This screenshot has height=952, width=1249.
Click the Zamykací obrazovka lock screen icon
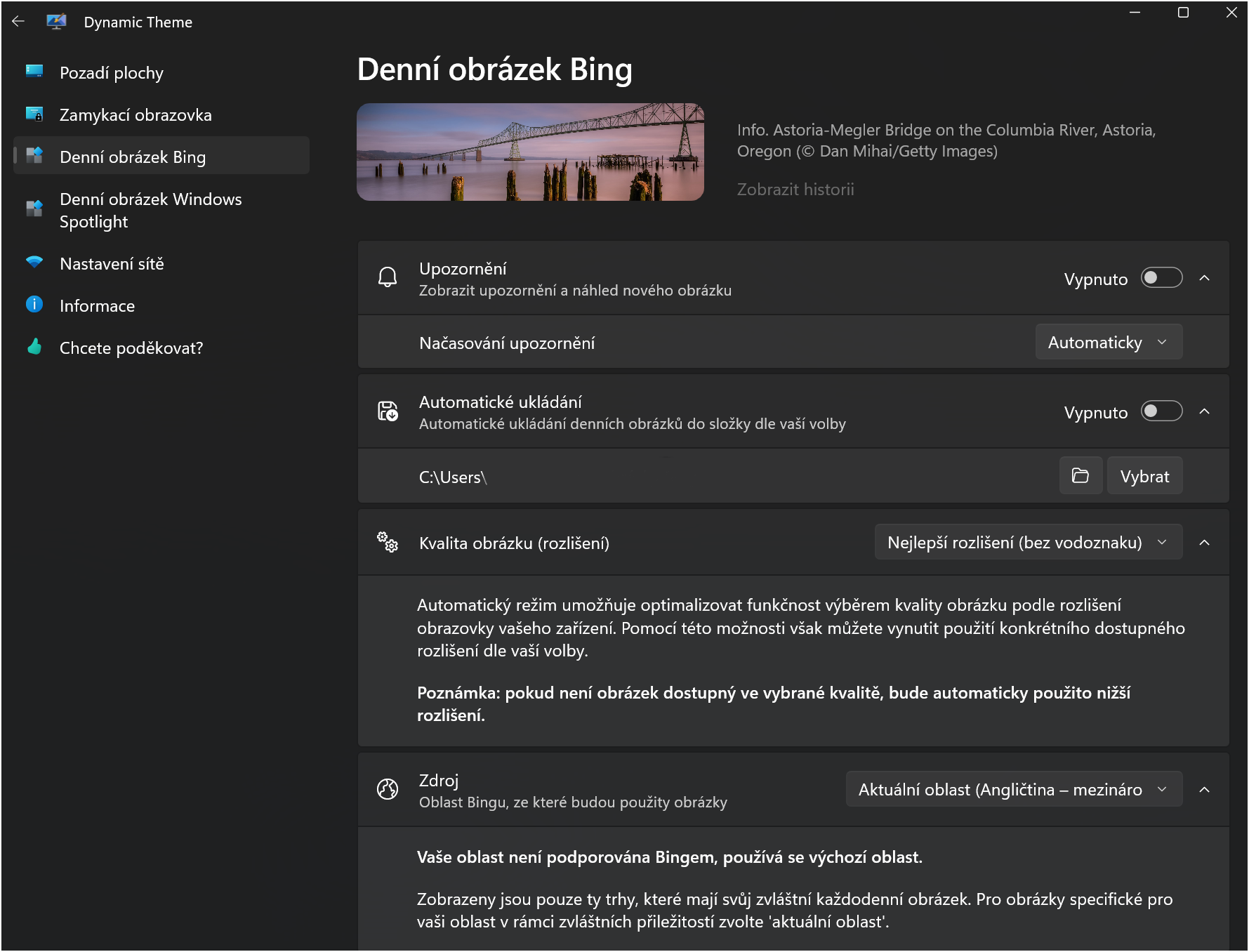pyautogui.click(x=34, y=114)
